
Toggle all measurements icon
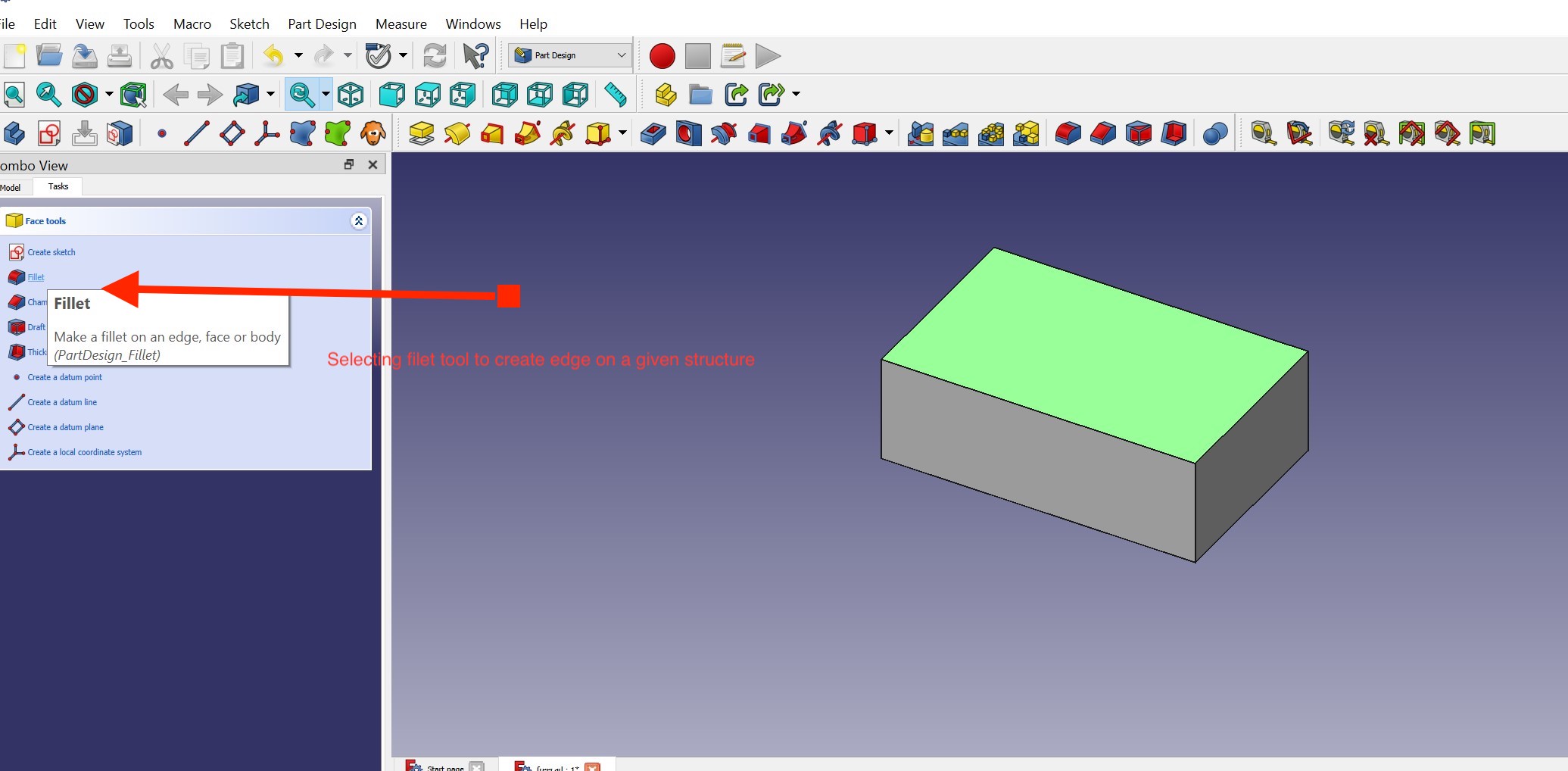click(x=1412, y=134)
